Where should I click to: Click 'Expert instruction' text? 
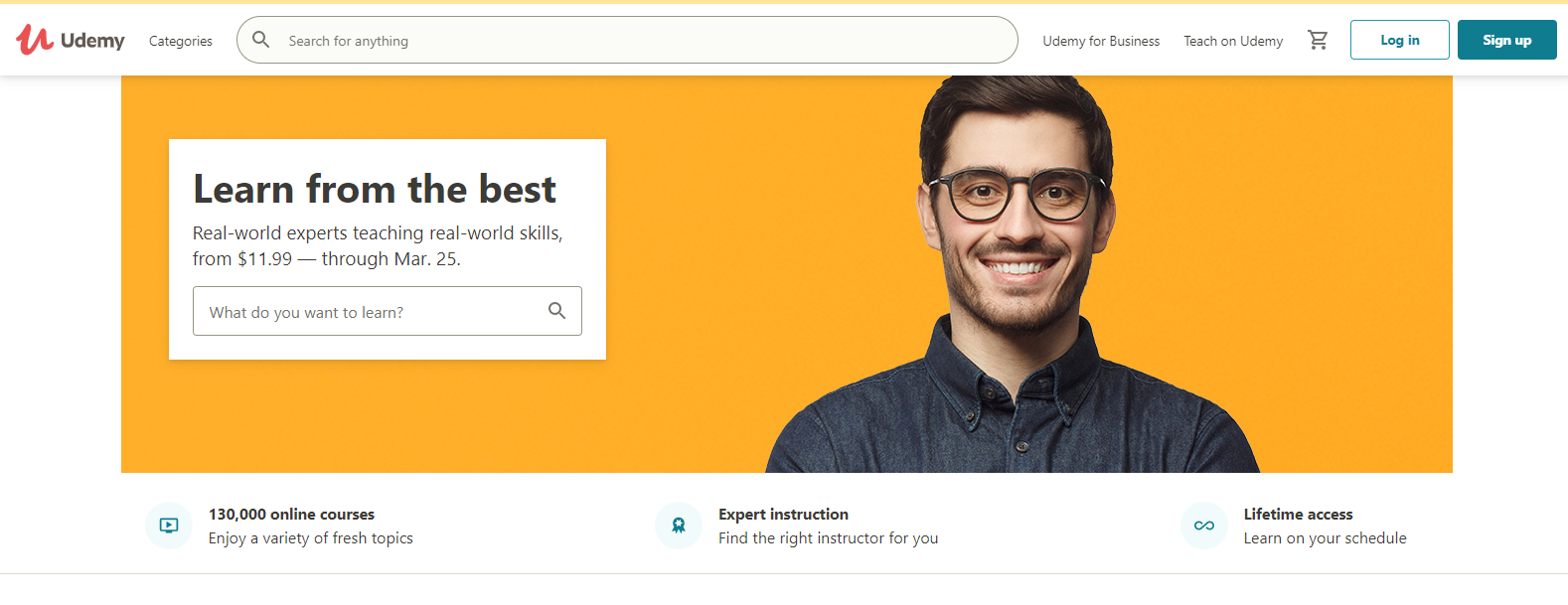784,514
